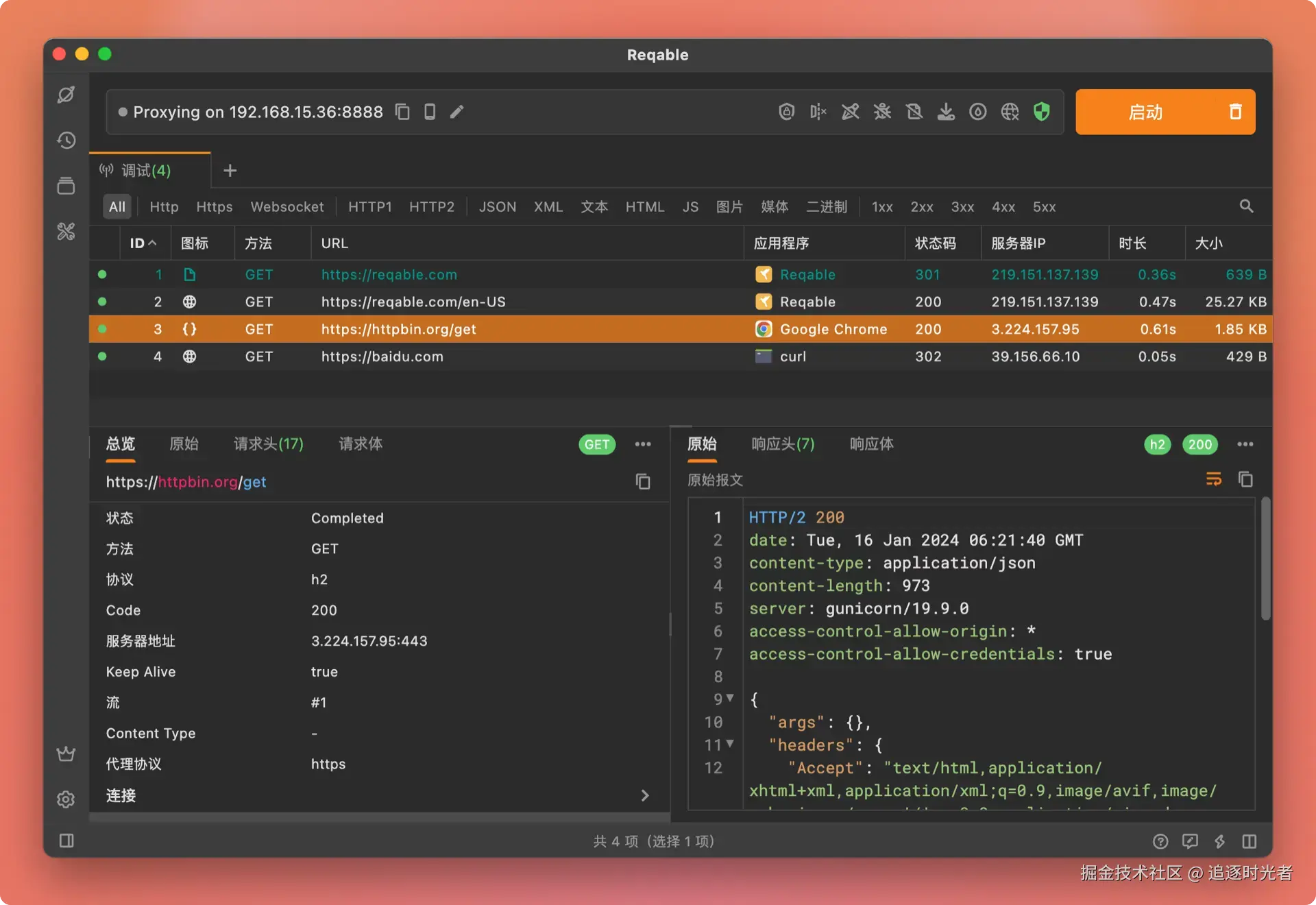This screenshot has height=905, width=1316.
Task: Expand the 连接 section
Action: point(644,795)
